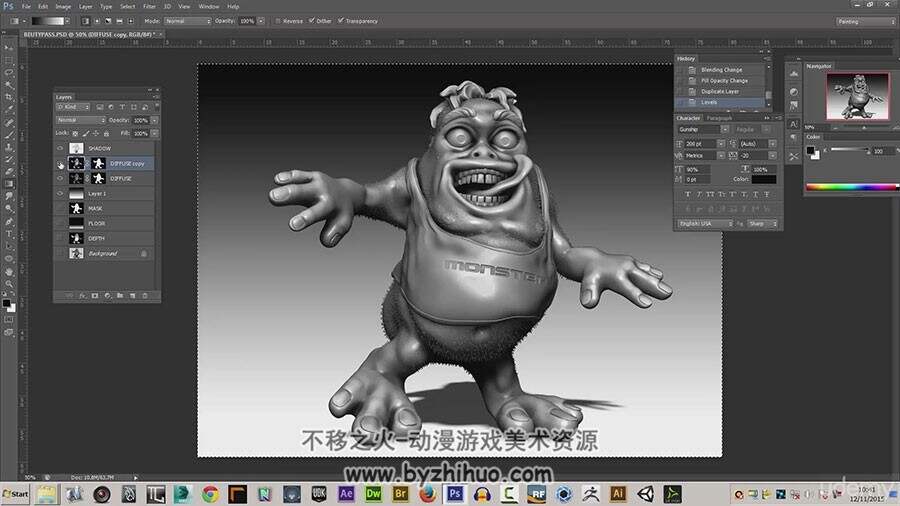Open the English: USA language dropdown

click(705, 224)
